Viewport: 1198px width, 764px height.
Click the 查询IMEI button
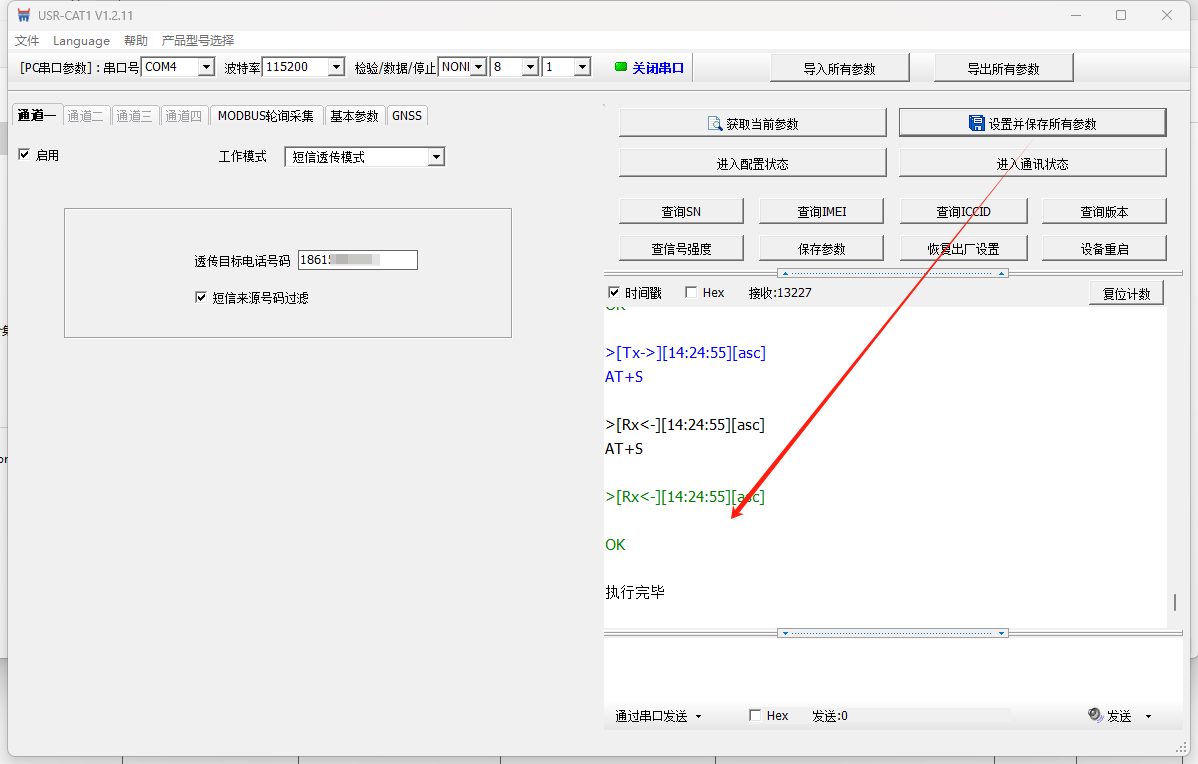tap(821, 212)
